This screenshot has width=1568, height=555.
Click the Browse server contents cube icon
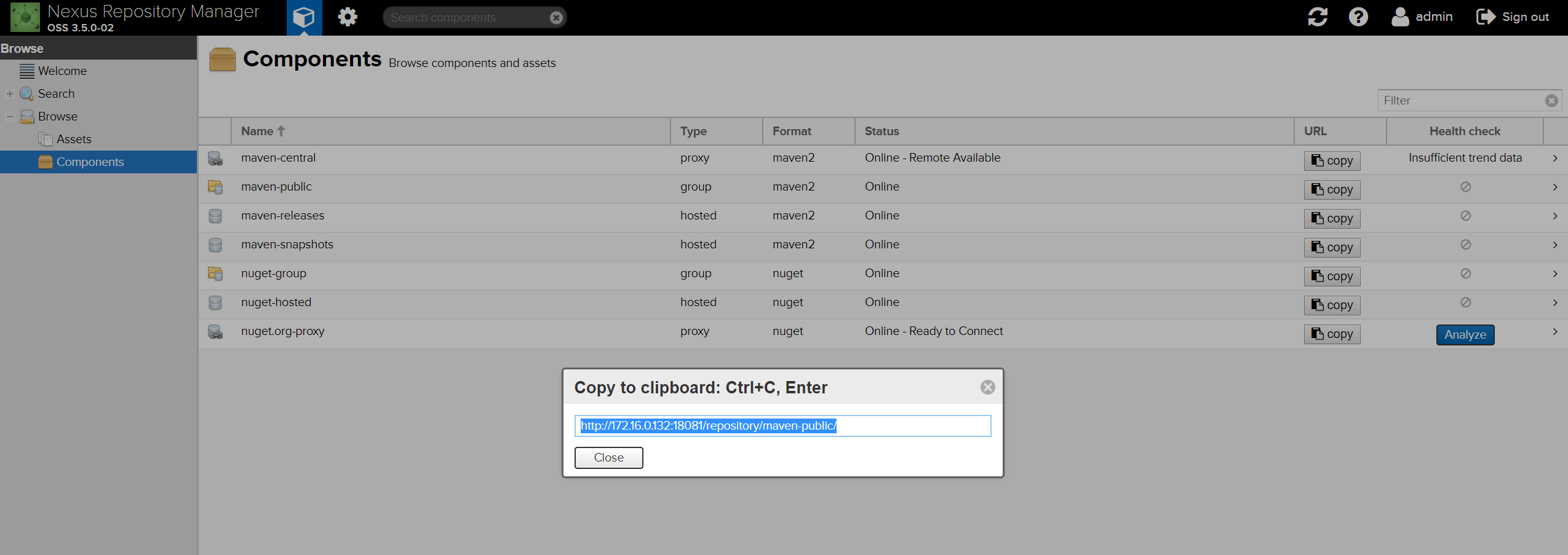(304, 17)
